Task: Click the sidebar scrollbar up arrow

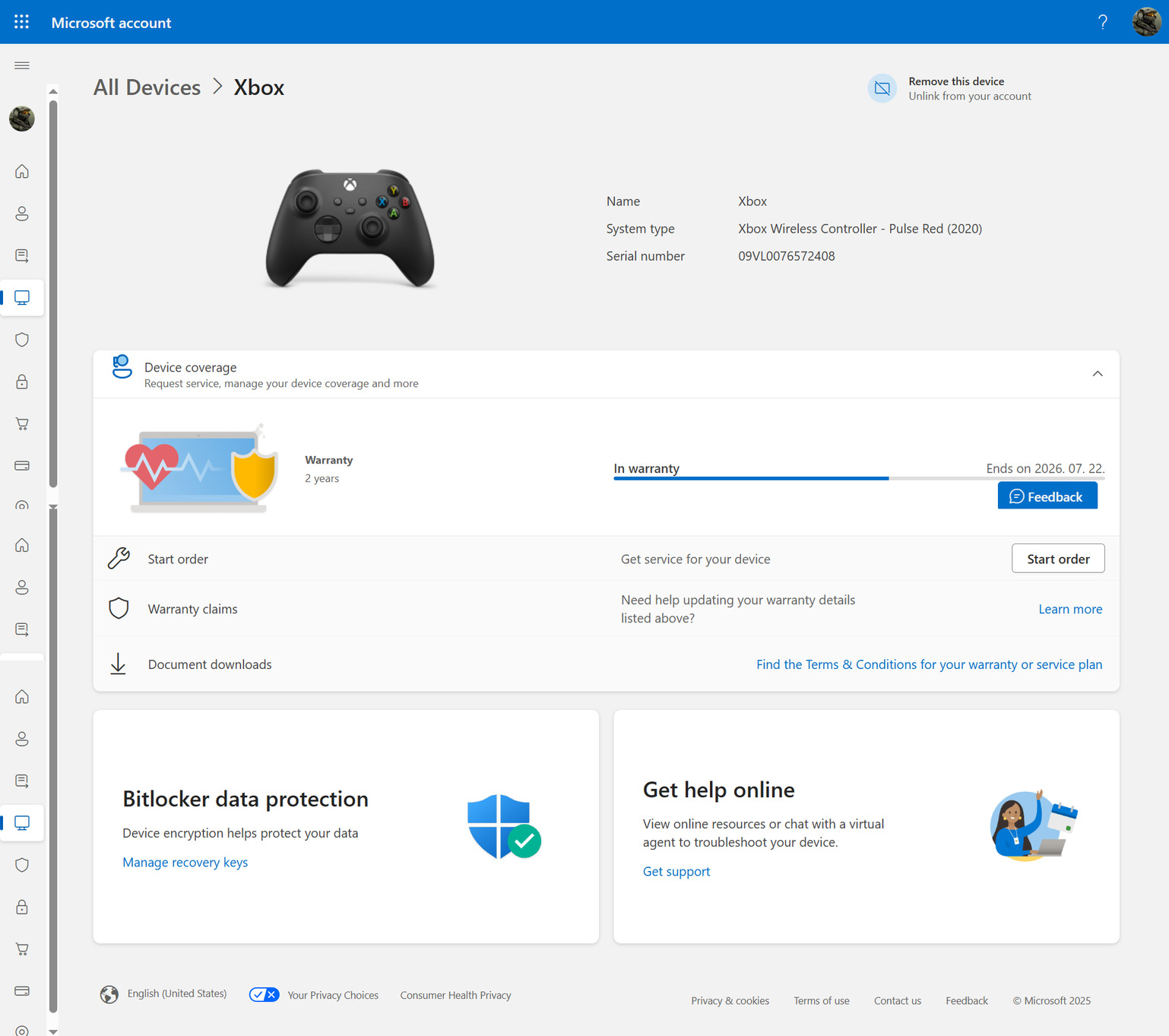Action: (52, 91)
